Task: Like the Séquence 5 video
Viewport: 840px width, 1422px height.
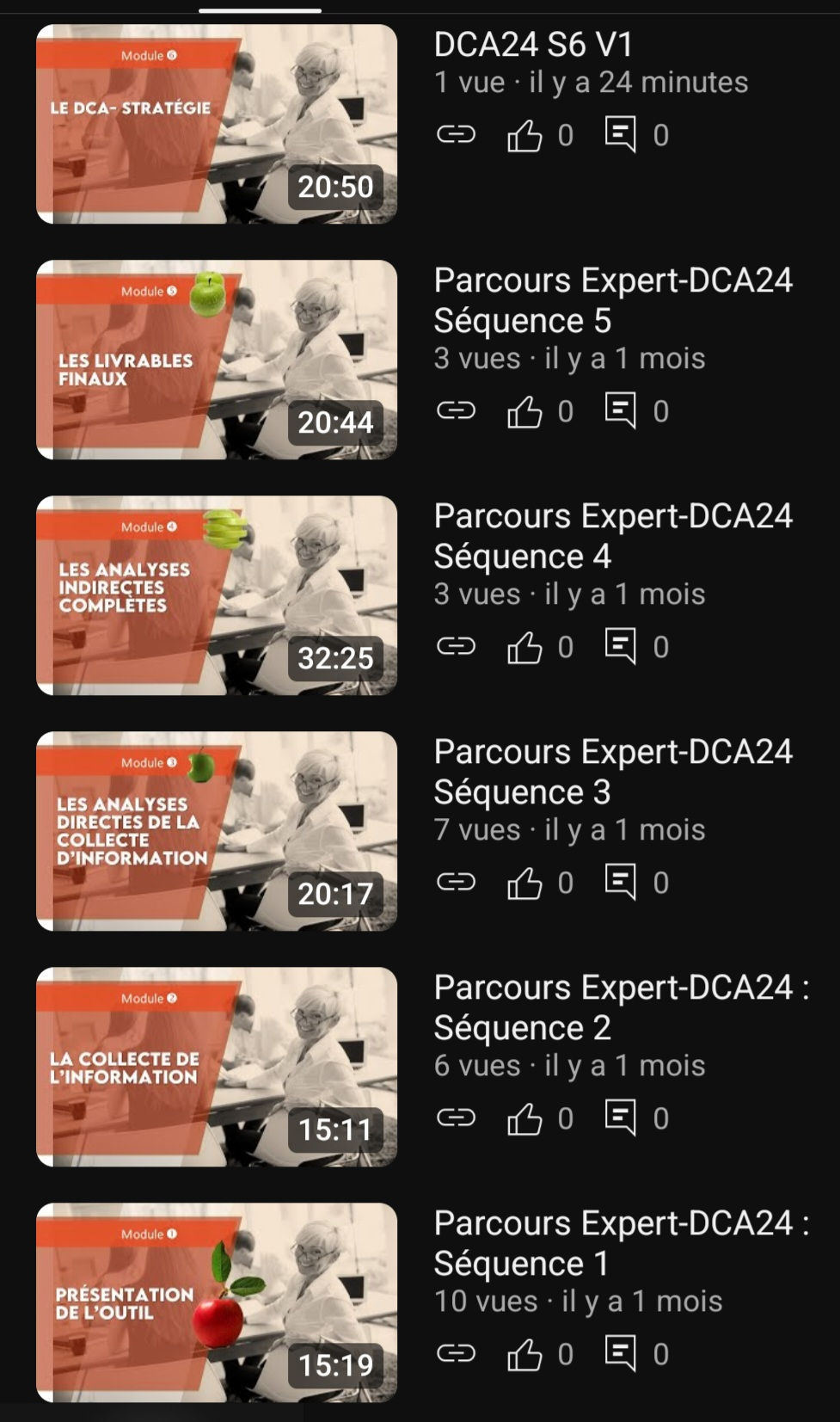Action: (524, 411)
